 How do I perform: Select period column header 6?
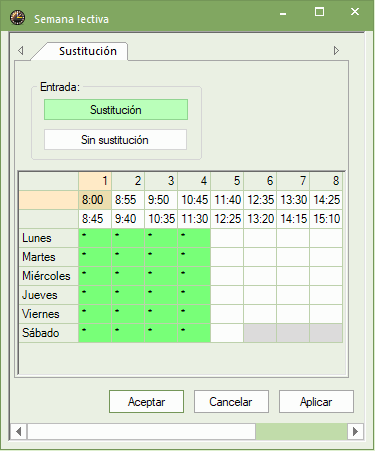point(260,181)
